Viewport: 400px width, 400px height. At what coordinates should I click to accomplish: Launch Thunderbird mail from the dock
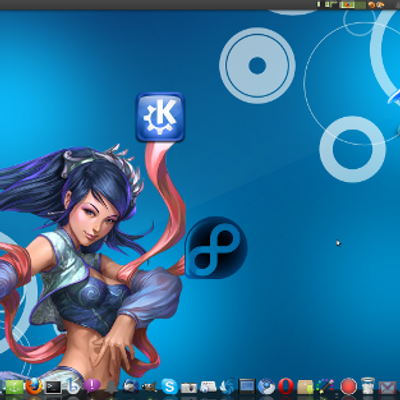tap(131, 386)
